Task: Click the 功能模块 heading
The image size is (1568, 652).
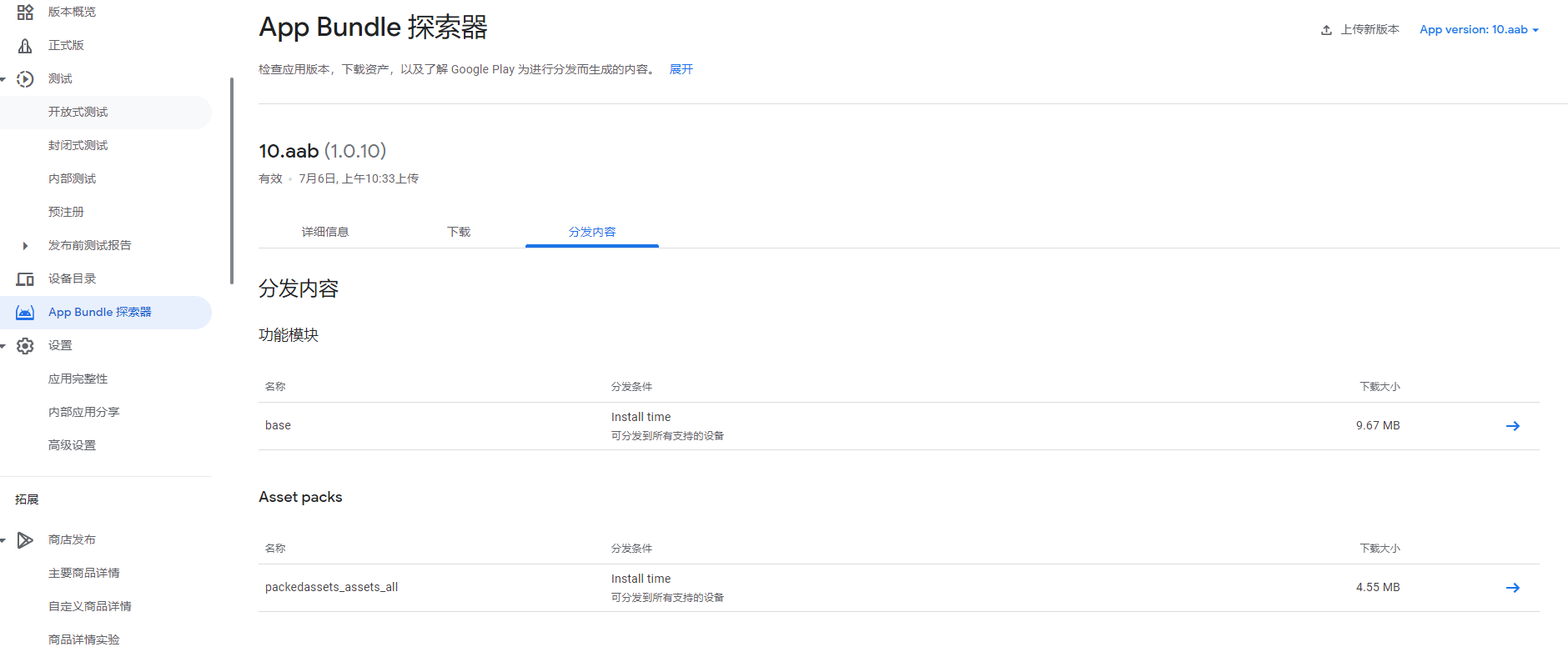Action: 289,335
